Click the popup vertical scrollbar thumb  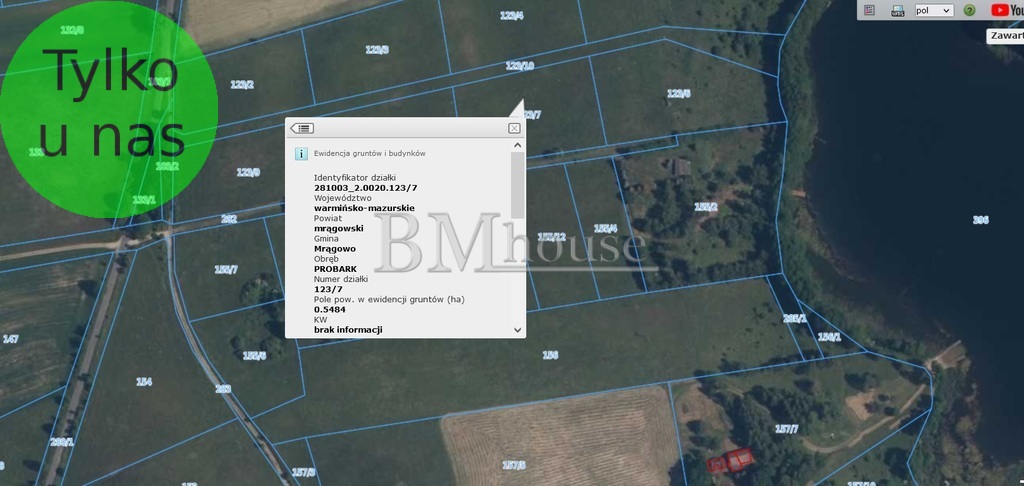pos(517,185)
